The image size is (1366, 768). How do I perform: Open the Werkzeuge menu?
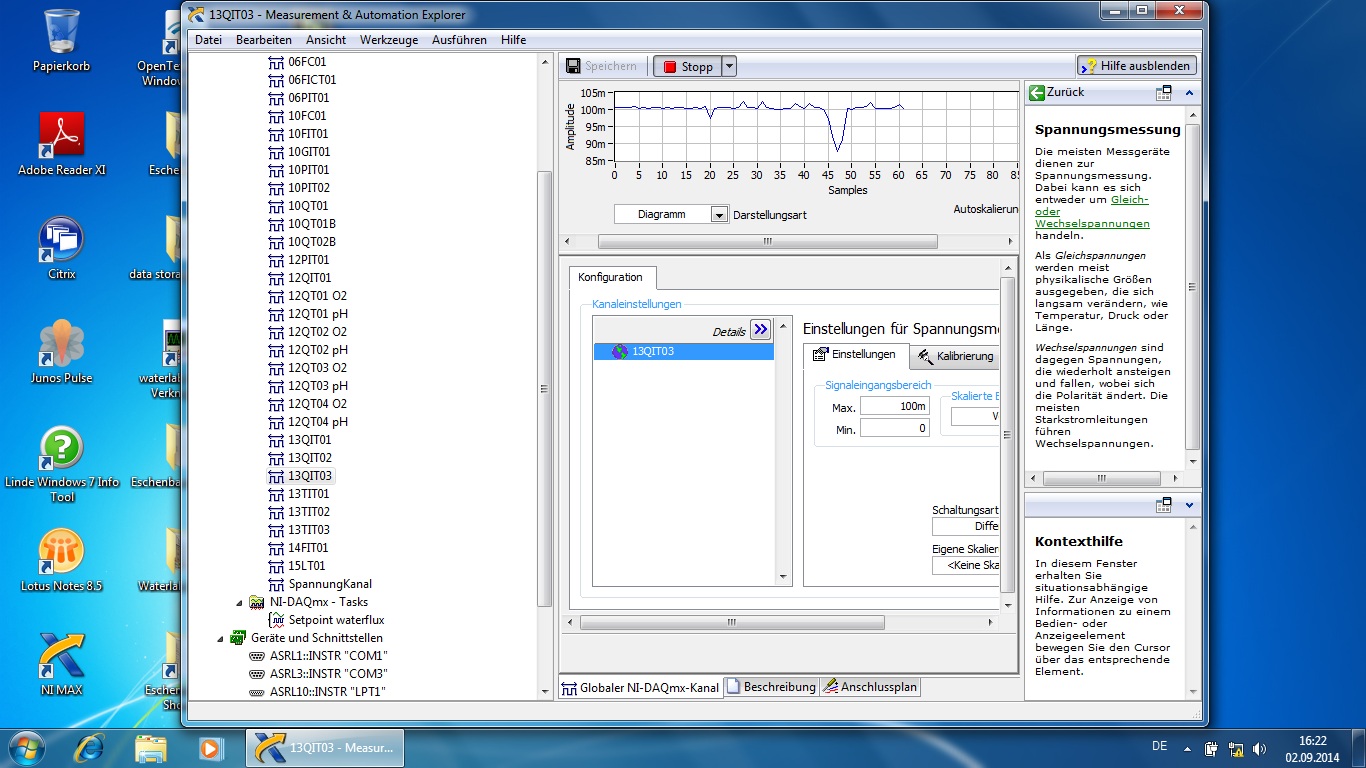(389, 40)
